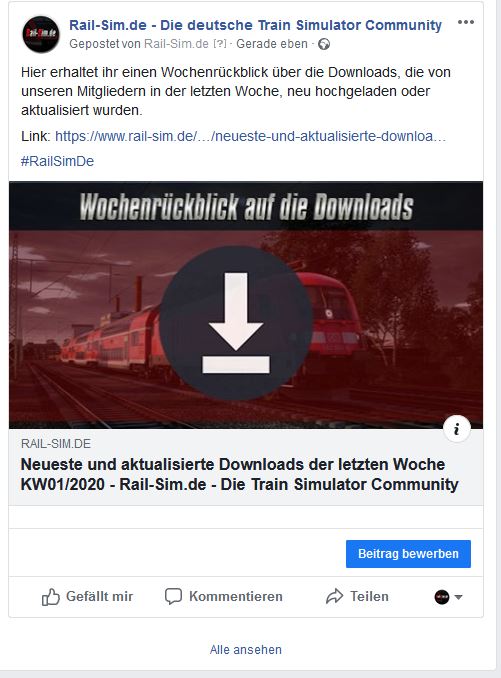The image size is (501, 678).
Task: Click the globe public audience icon
Action: pos(324,44)
